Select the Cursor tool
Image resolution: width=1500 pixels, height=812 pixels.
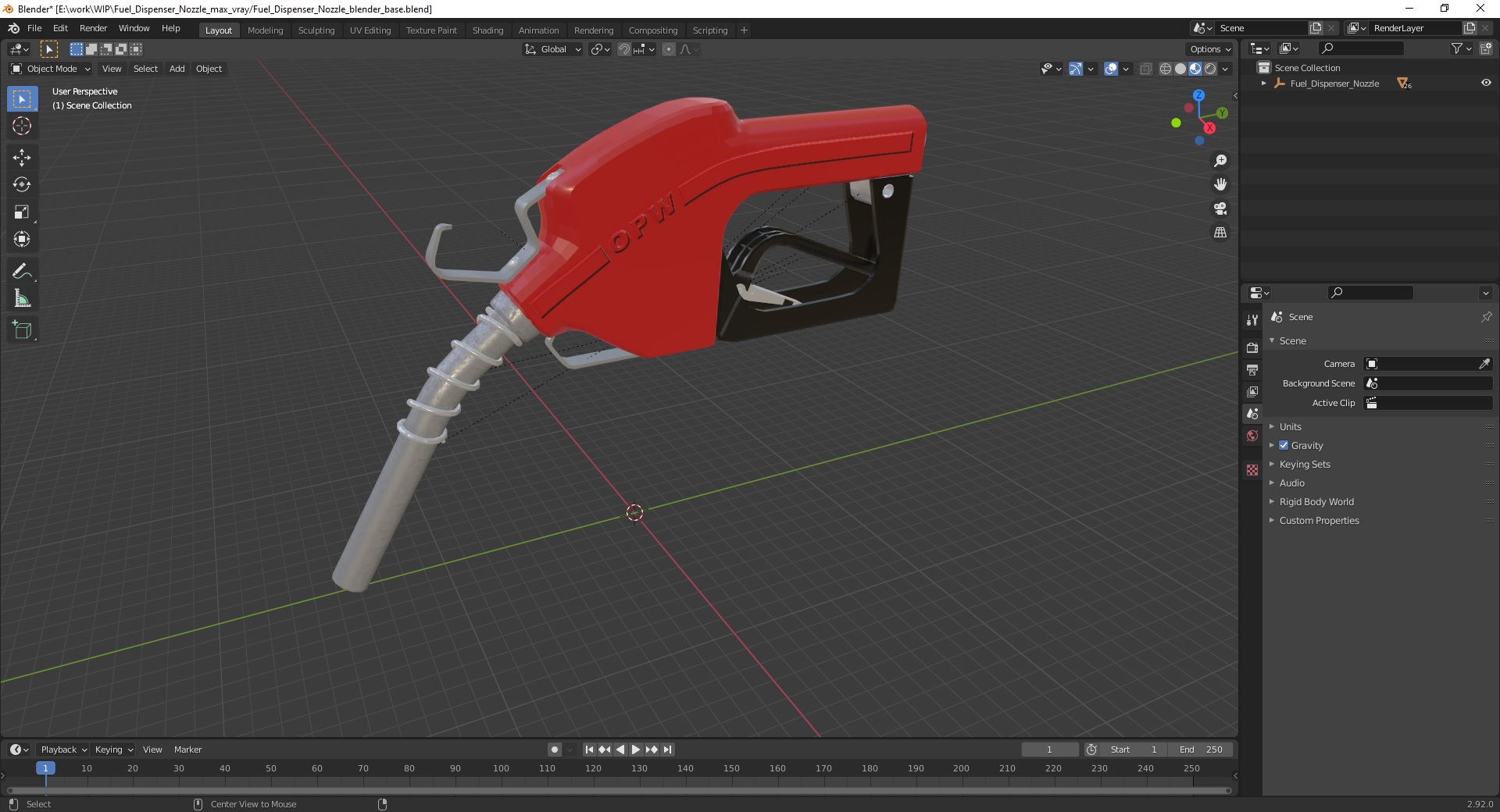click(22, 126)
